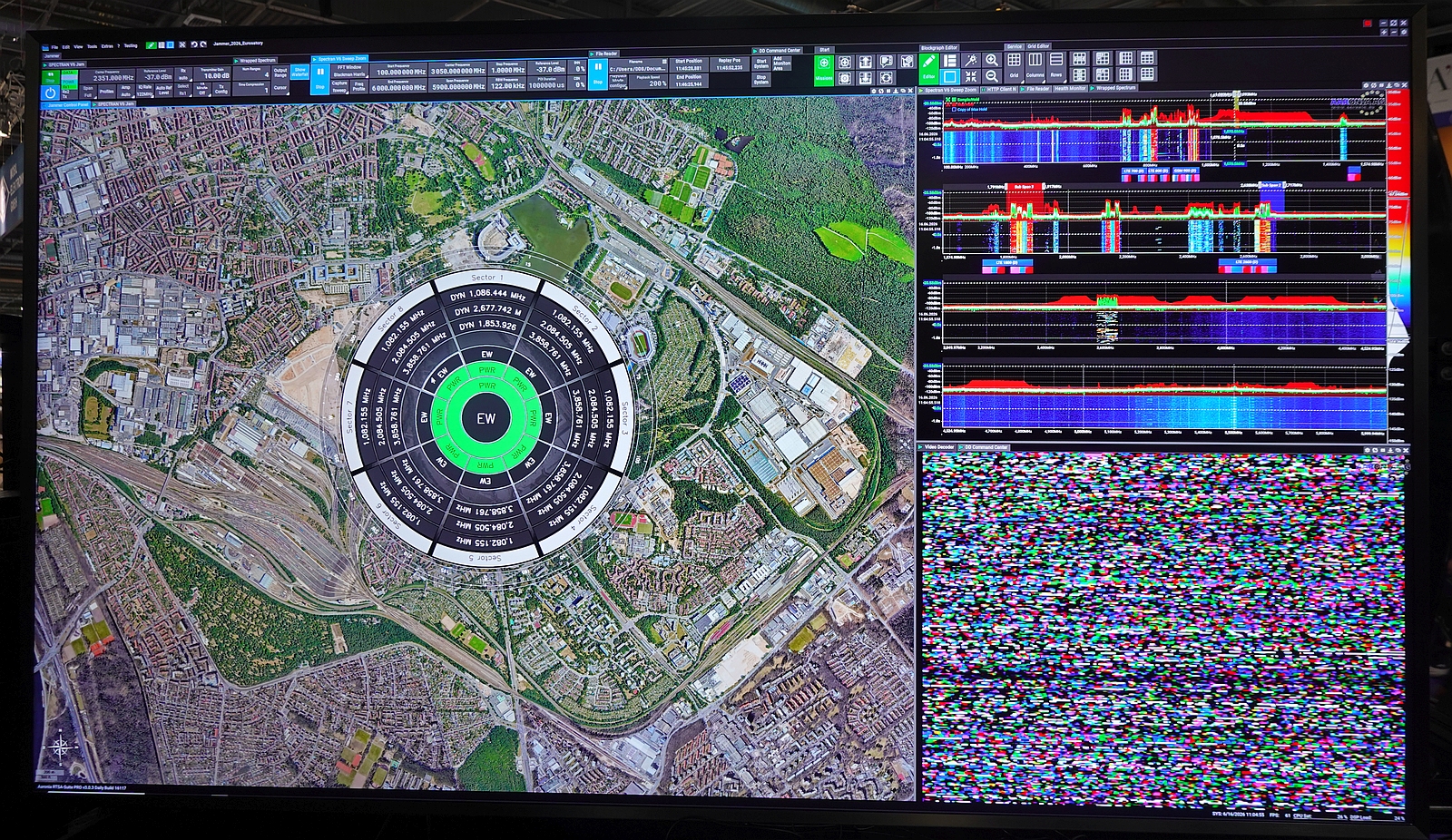This screenshot has width=1452, height=840.
Task: Toggle the Copy of Max Hold trace checkbox
Action: coord(954,110)
